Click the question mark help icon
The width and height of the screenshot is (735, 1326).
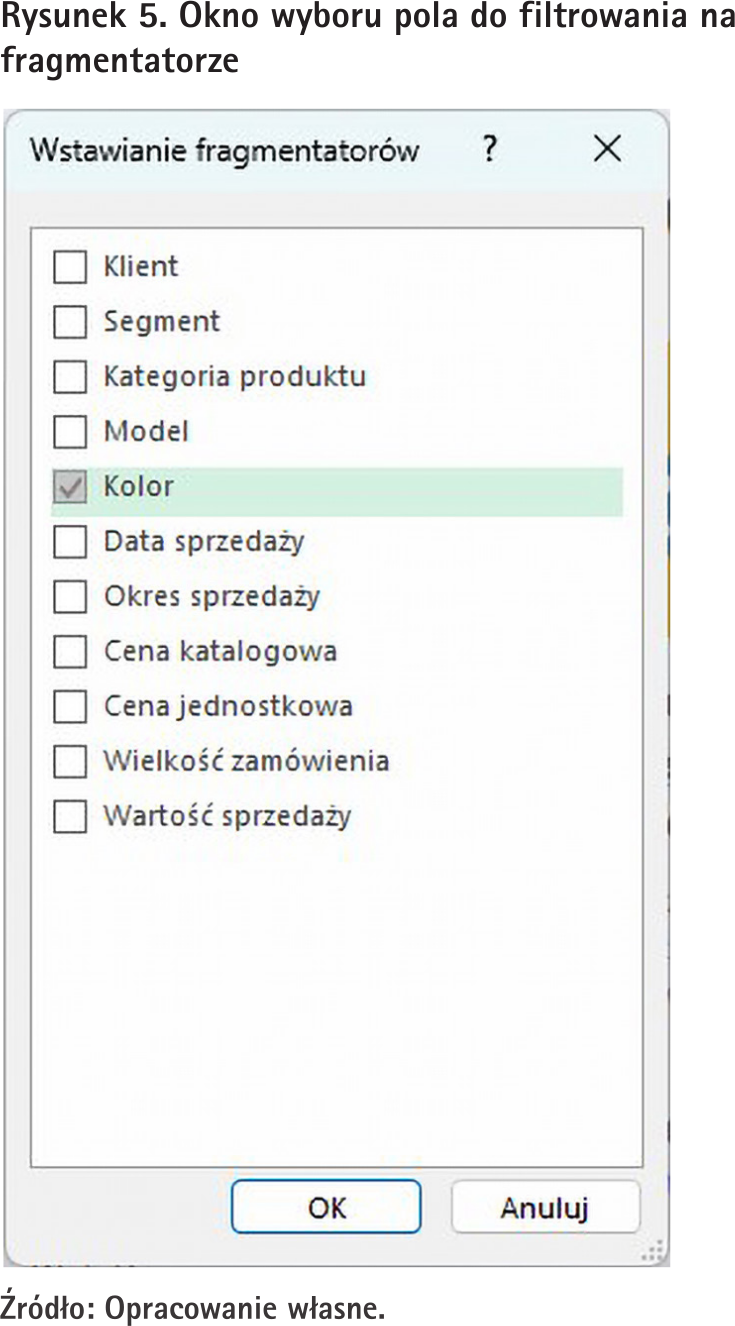(488, 151)
